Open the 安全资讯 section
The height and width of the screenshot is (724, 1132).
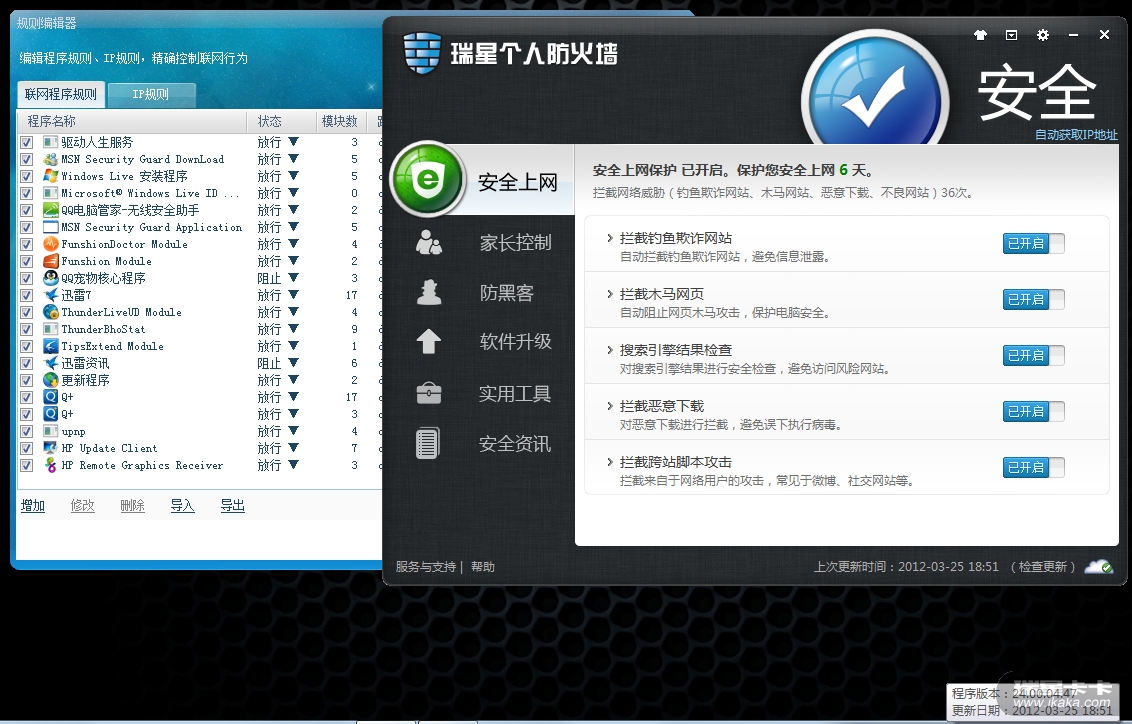[515, 443]
